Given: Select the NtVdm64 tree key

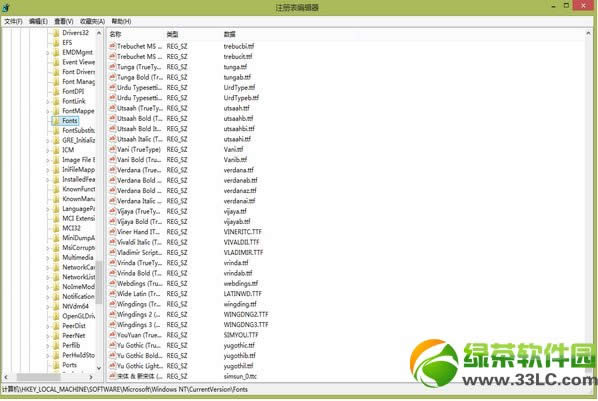Looking at the screenshot, I should click(x=75, y=306).
